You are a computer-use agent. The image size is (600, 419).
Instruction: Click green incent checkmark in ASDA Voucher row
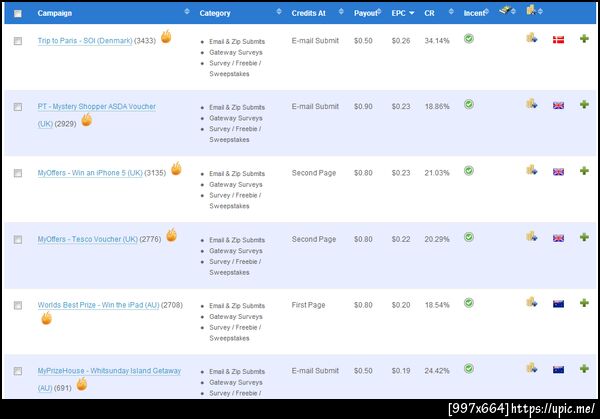point(469,104)
